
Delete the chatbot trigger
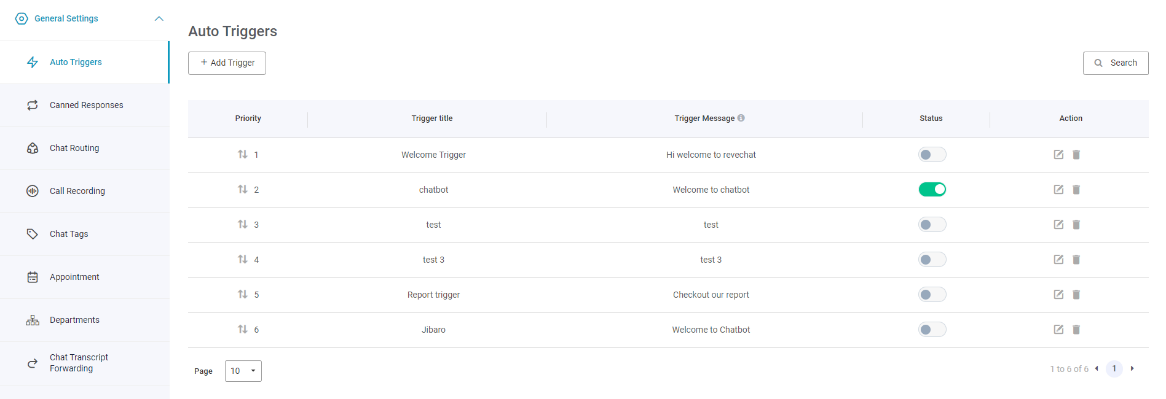pyautogui.click(x=1076, y=189)
